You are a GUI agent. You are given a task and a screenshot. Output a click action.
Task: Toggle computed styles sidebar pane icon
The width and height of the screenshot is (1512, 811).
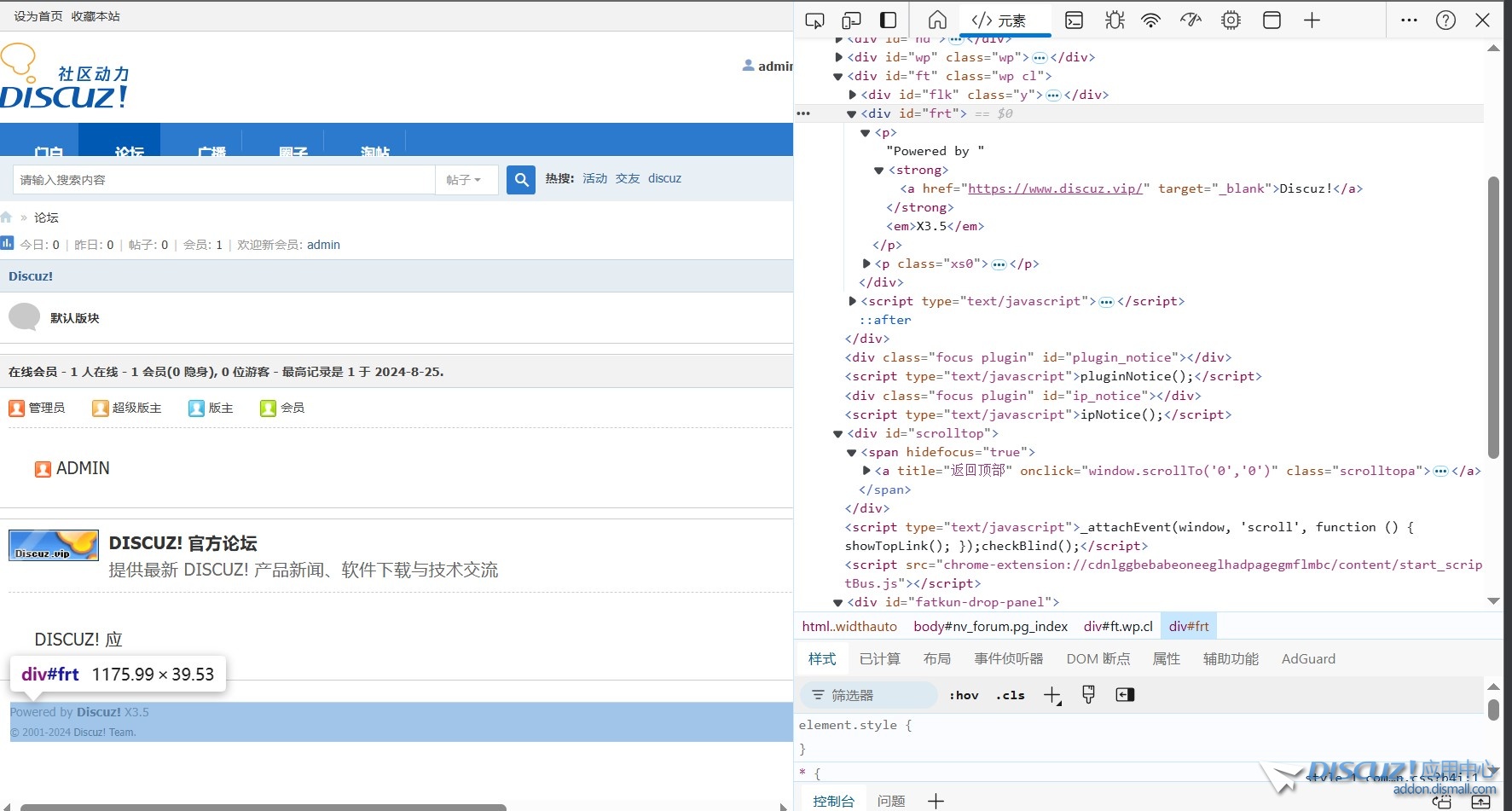point(1125,695)
